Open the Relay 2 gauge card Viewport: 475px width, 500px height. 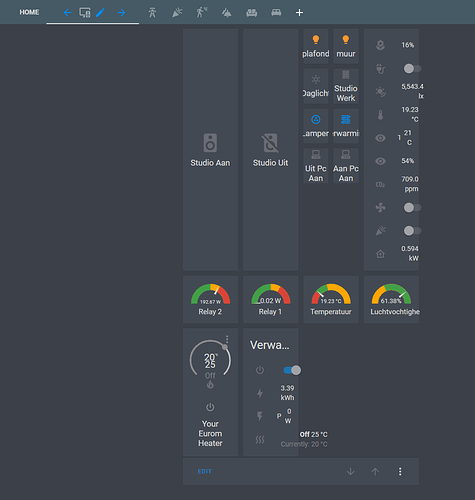[x=210, y=299]
